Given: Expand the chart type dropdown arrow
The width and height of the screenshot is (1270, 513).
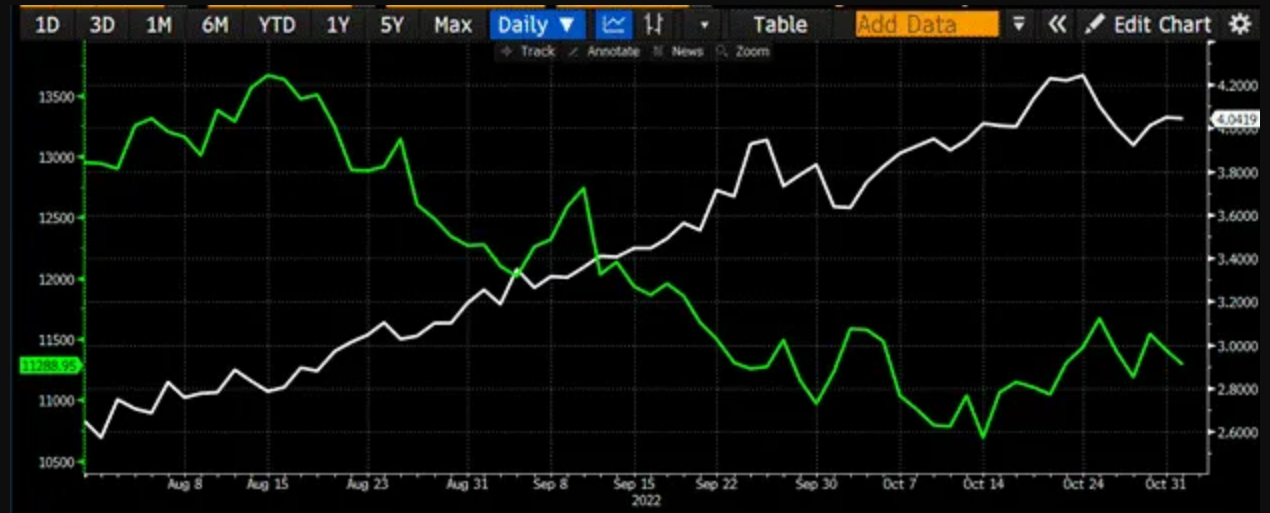Looking at the screenshot, I should pyautogui.click(x=704, y=24).
